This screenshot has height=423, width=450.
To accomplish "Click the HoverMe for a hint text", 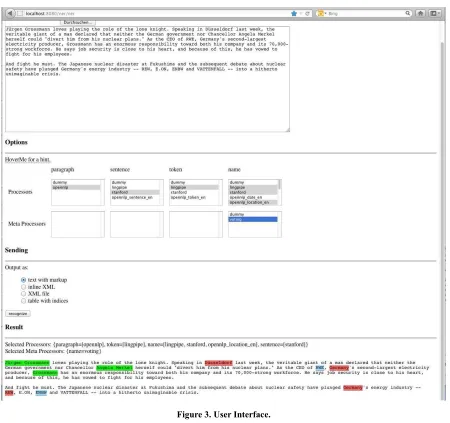I will pyautogui.click(x=28, y=159).
